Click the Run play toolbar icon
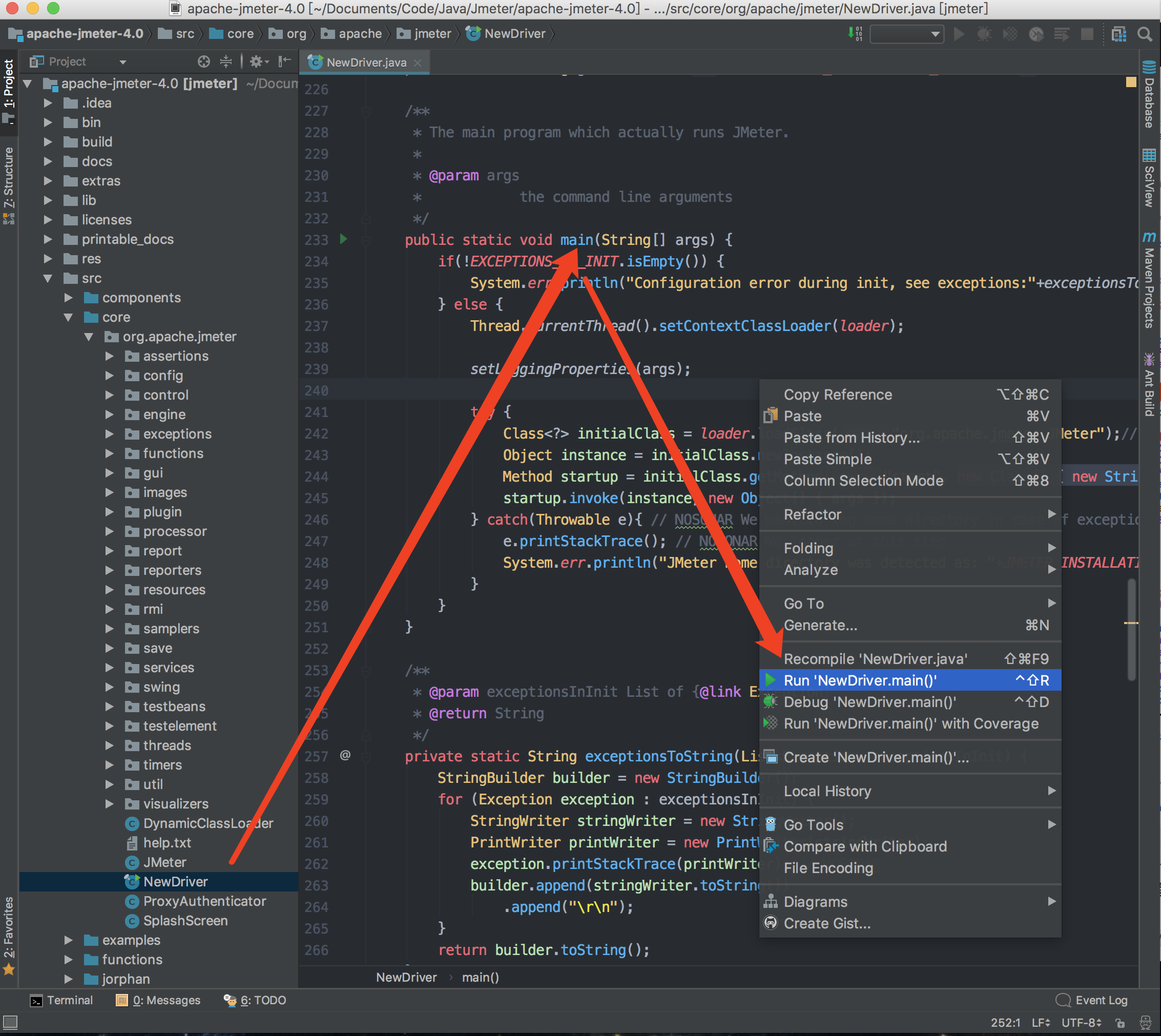This screenshot has height=1036, width=1161. click(x=959, y=34)
